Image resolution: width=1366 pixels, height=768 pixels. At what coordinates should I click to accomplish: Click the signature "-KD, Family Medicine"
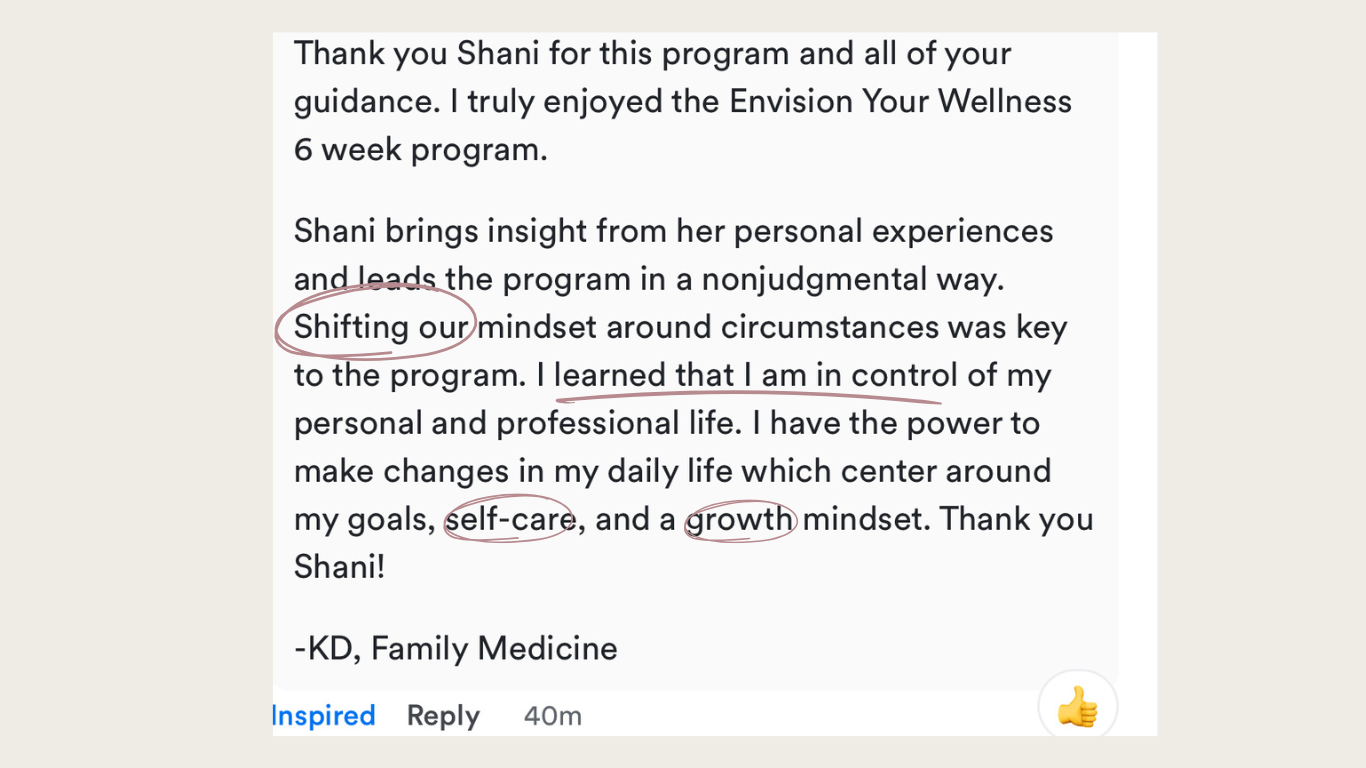456,649
